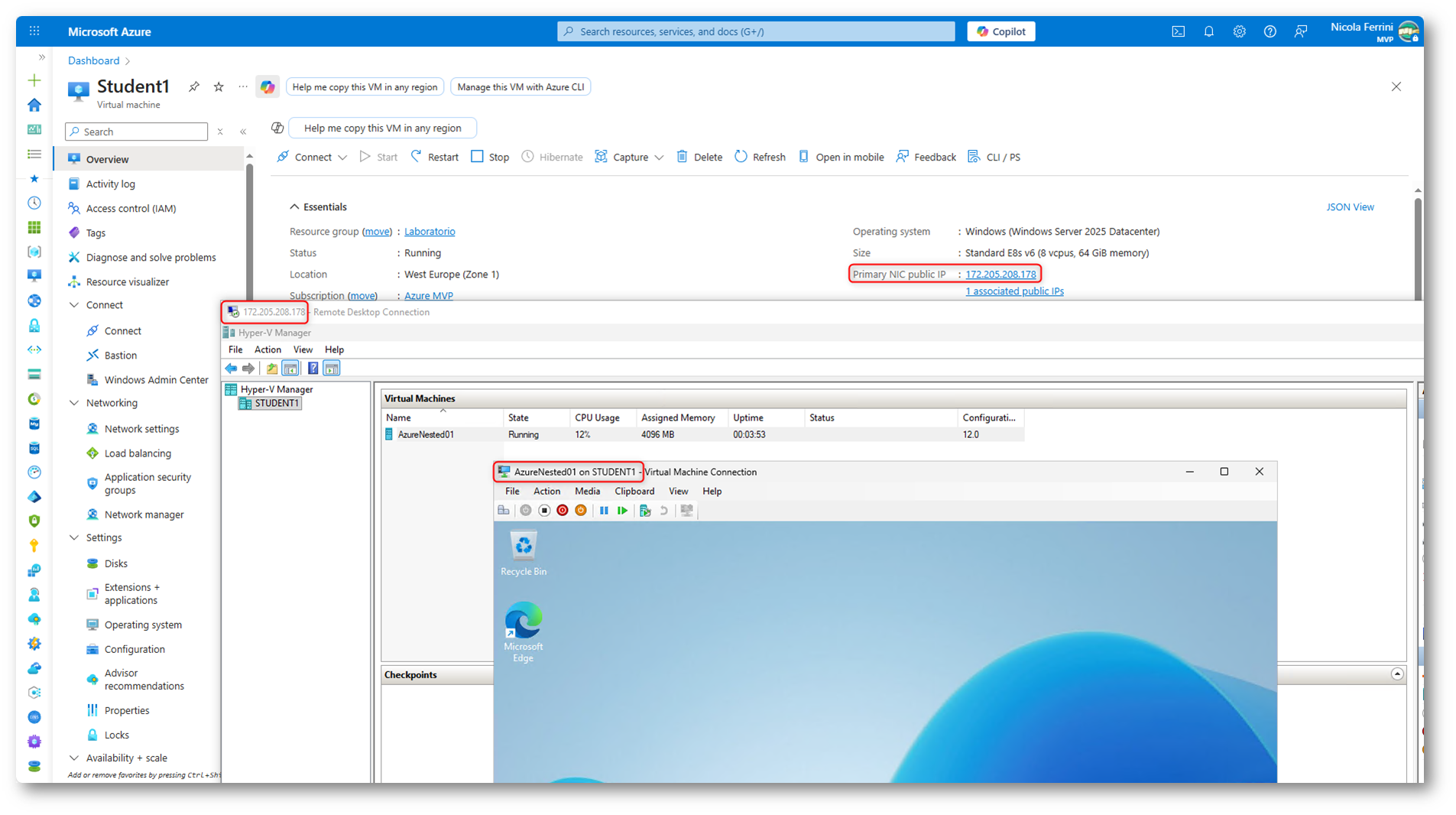Open Azure notifications bell
This screenshot has width=1456, height=815.
[x=1208, y=31]
